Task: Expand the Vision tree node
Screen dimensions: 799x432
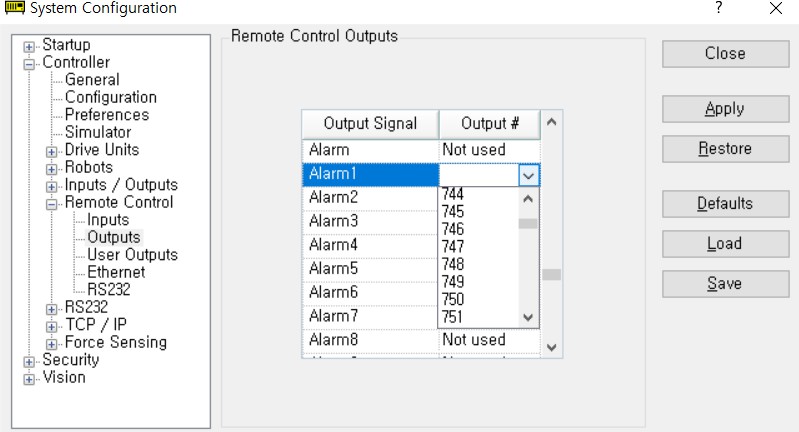Action: tap(29, 380)
